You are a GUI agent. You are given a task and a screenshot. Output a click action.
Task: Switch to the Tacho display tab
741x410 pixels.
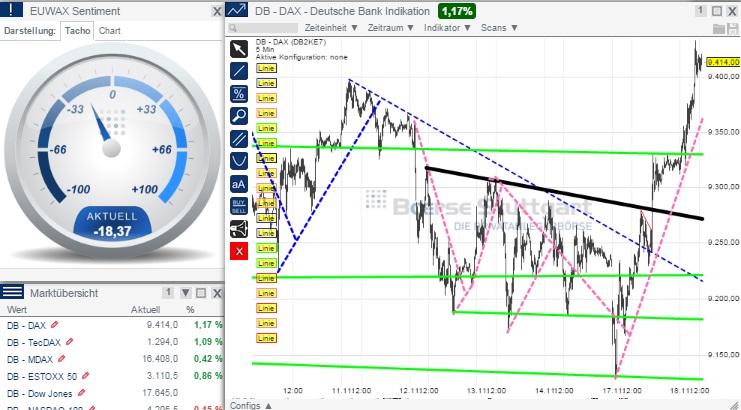[x=77, y=31]
